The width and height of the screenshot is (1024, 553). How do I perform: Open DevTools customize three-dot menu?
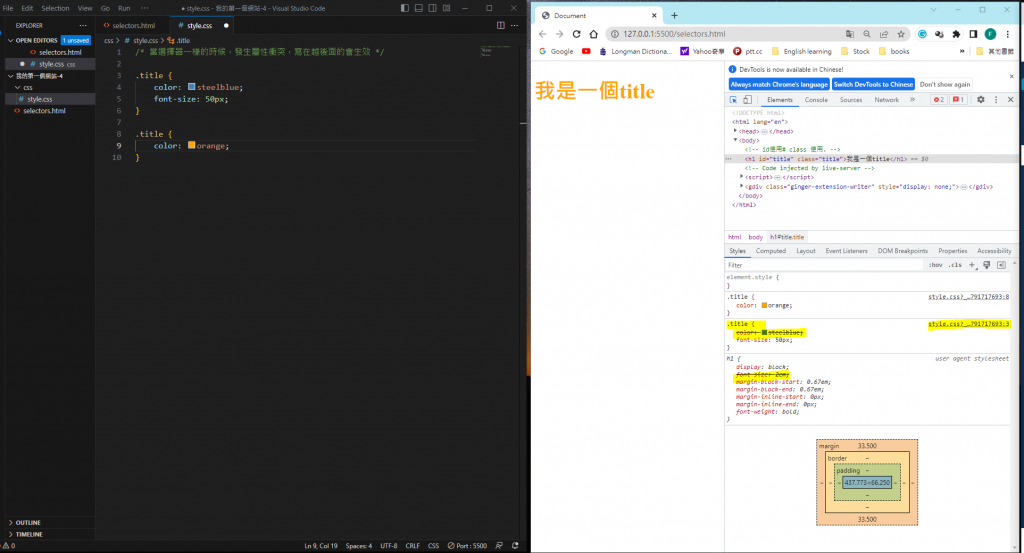coord(996,100)
